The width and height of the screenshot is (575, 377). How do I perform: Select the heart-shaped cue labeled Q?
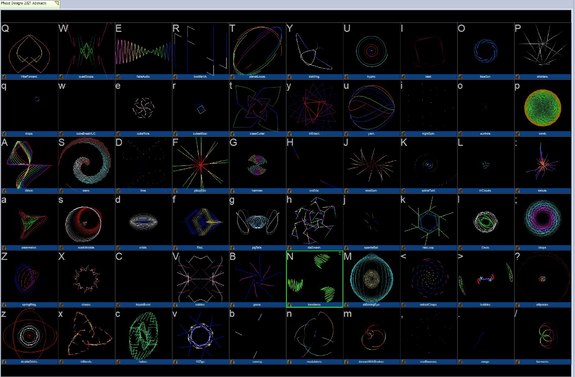(x=29, y=49)
